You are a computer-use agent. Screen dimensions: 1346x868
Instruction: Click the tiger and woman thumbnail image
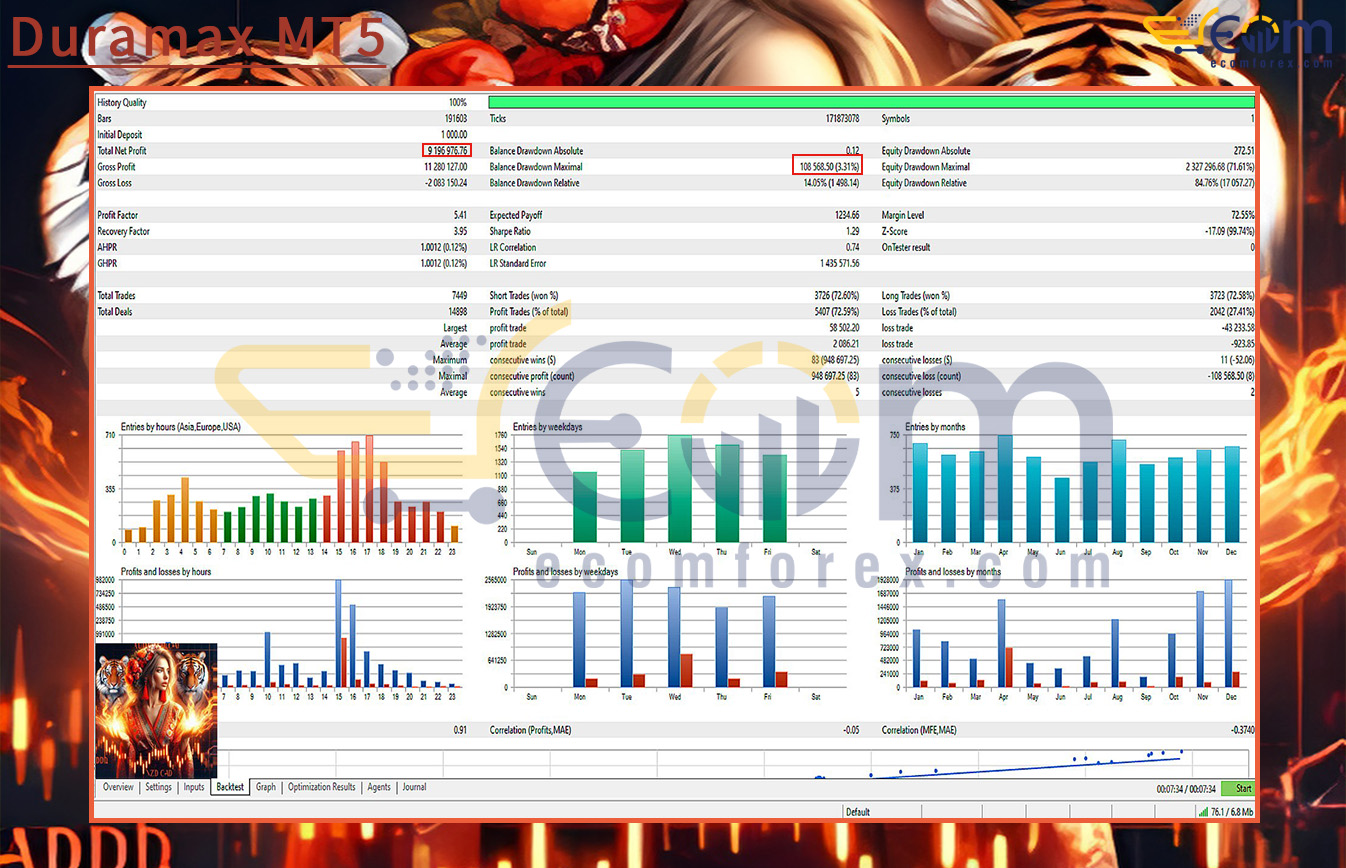(156, 711)
